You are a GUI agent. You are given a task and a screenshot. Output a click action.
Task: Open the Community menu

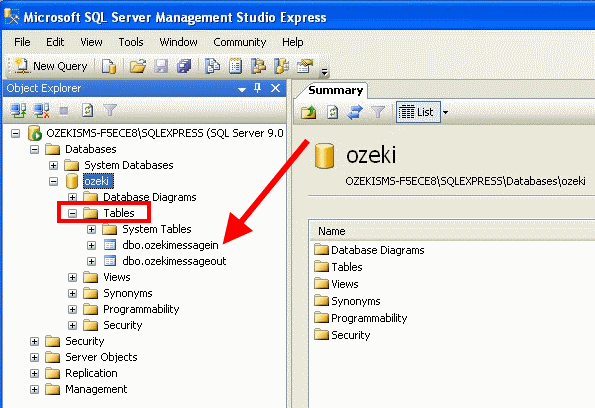pos(239,42)
